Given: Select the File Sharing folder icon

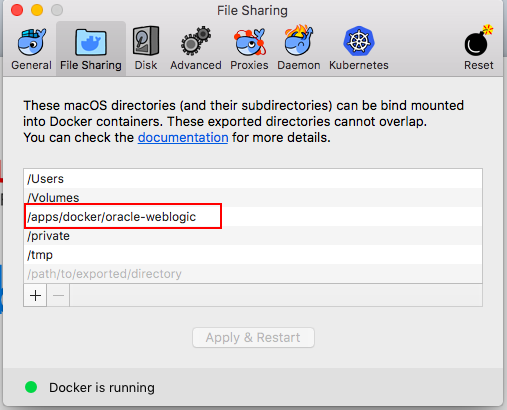Looking at the screenshot, I should pos(91,42).
